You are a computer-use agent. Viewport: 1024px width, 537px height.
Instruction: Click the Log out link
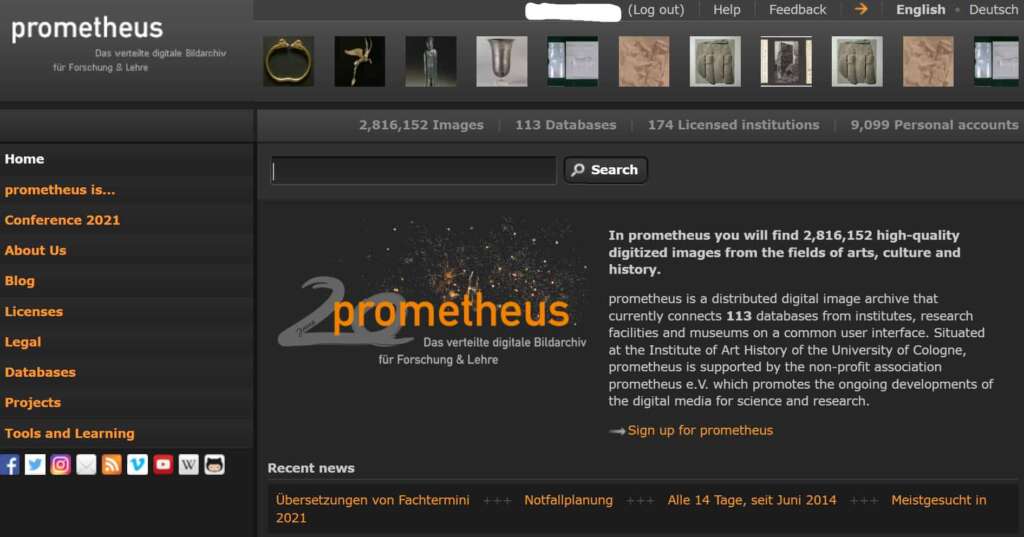656,10
